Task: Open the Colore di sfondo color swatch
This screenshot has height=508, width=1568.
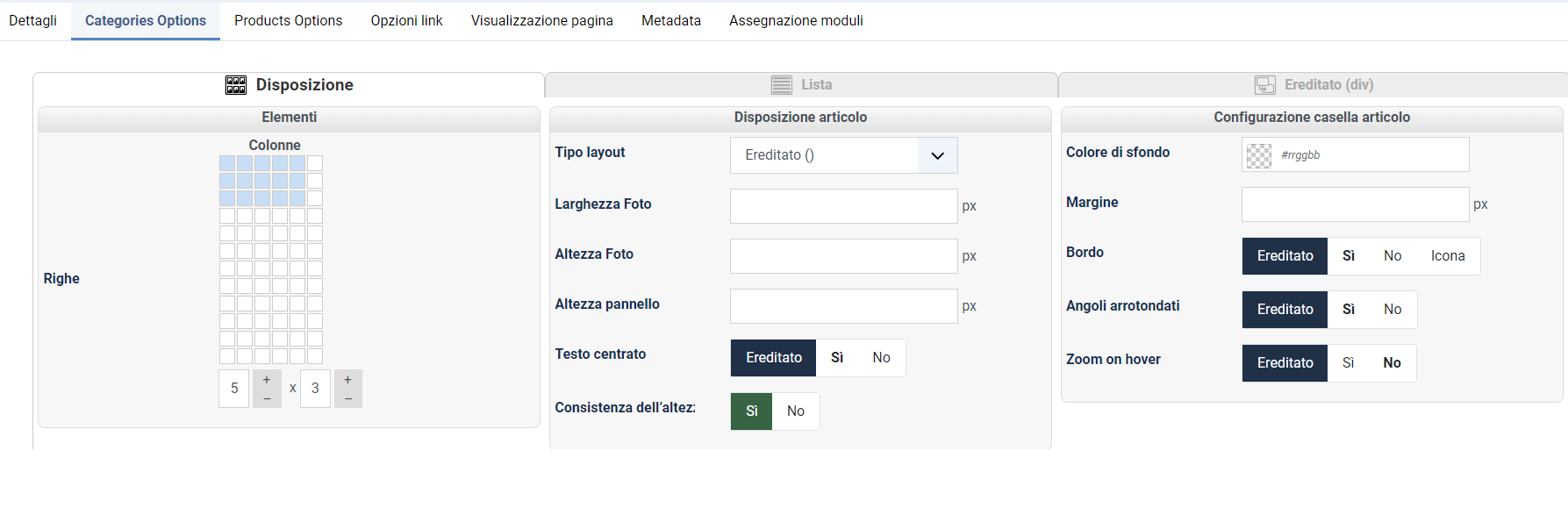Action: tap(1259, 155)
